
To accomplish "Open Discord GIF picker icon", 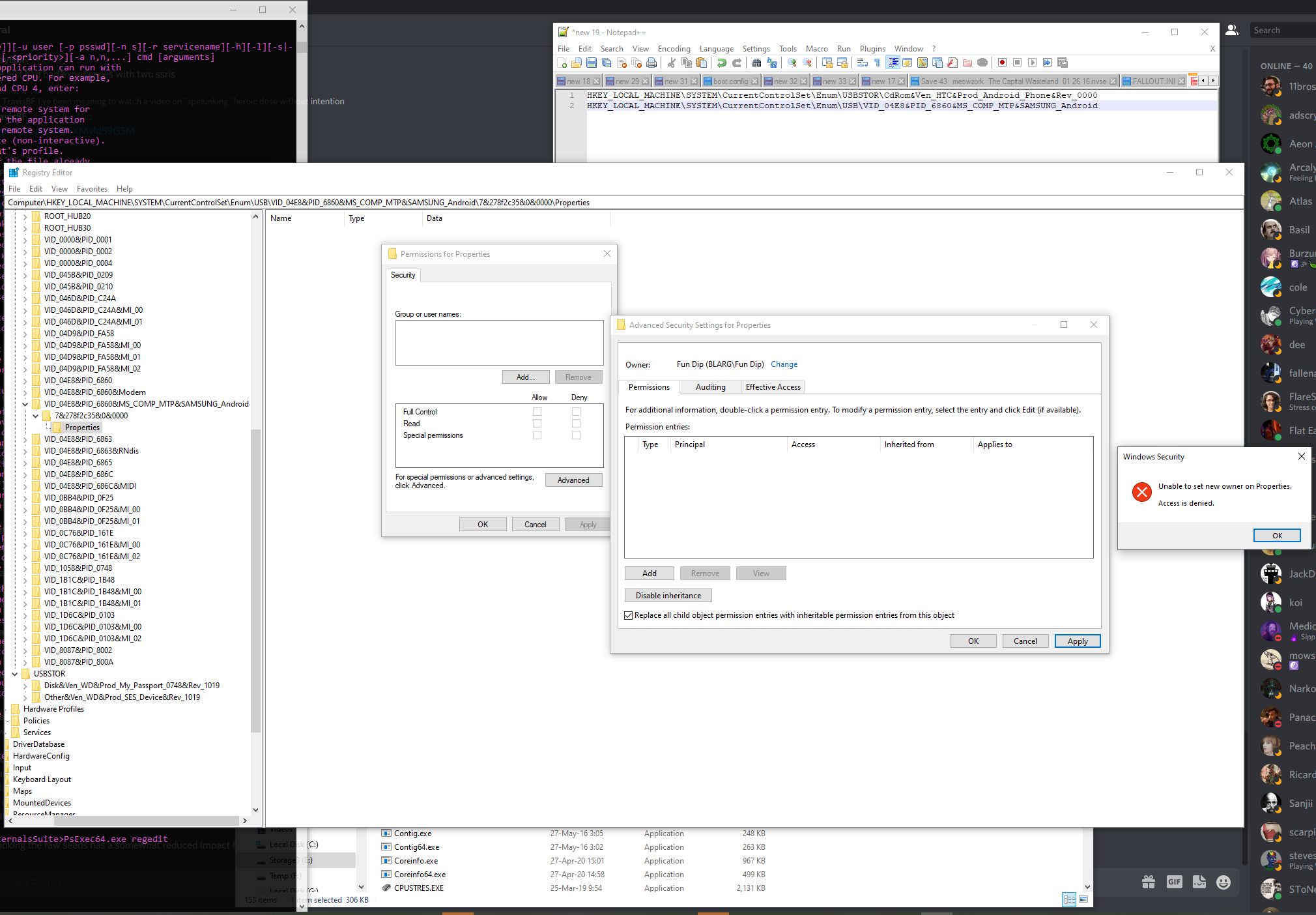I will 1174,882.
